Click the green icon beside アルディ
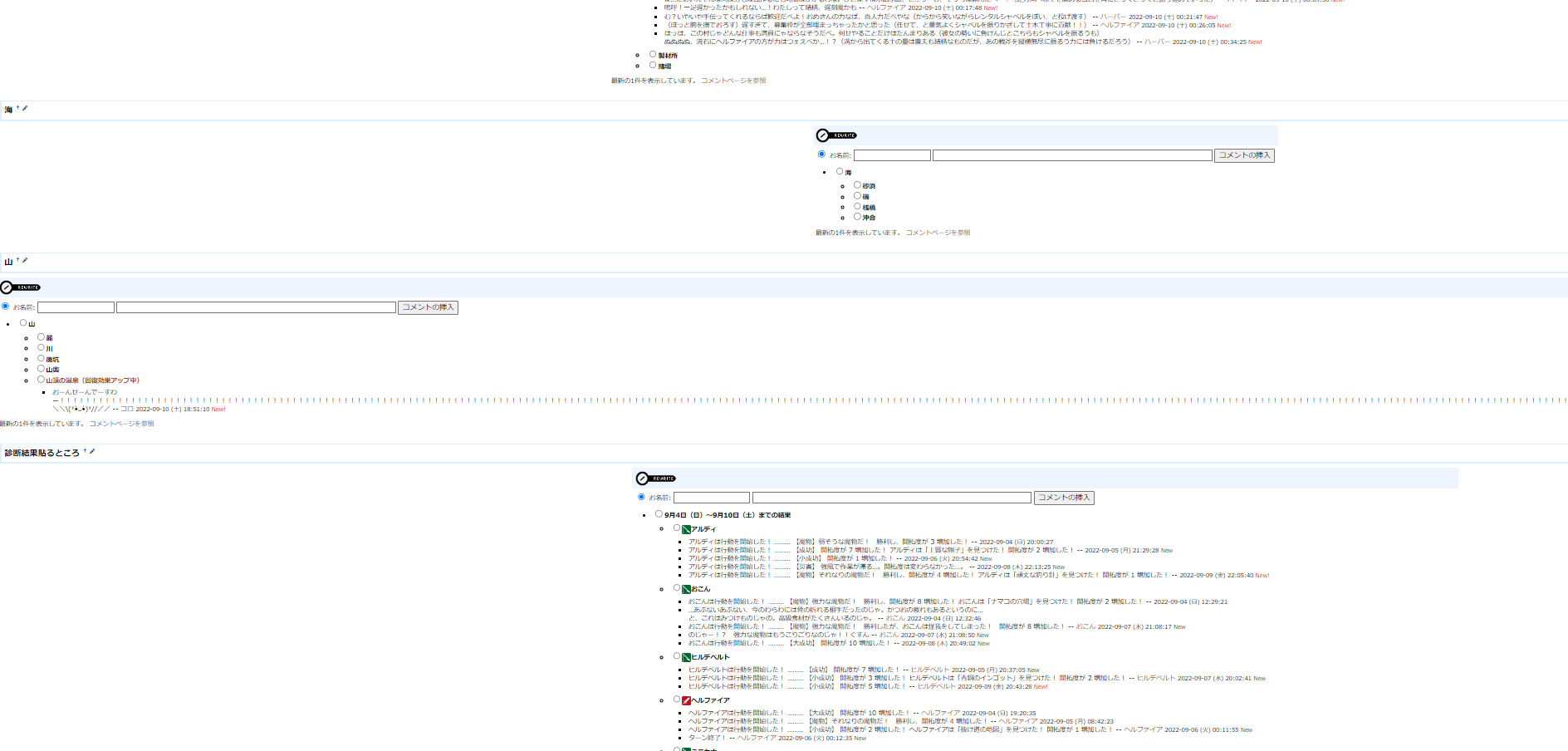 click(686, 529)
